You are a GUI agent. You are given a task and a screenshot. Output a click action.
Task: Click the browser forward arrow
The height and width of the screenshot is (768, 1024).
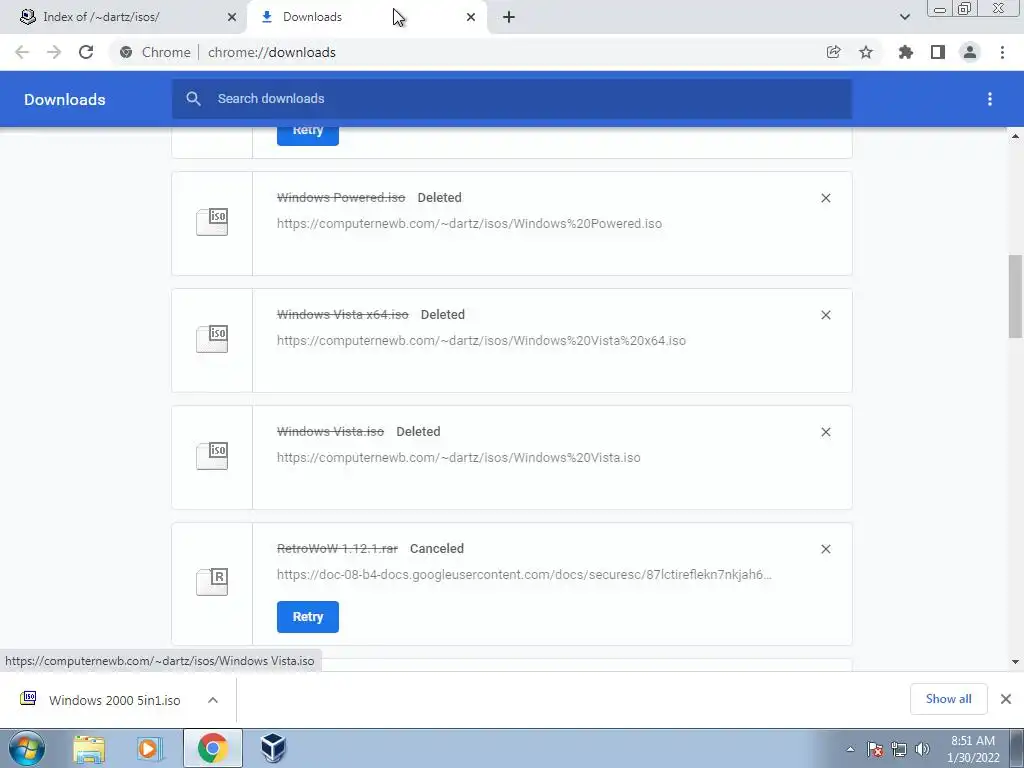click(x=54, y=52)
